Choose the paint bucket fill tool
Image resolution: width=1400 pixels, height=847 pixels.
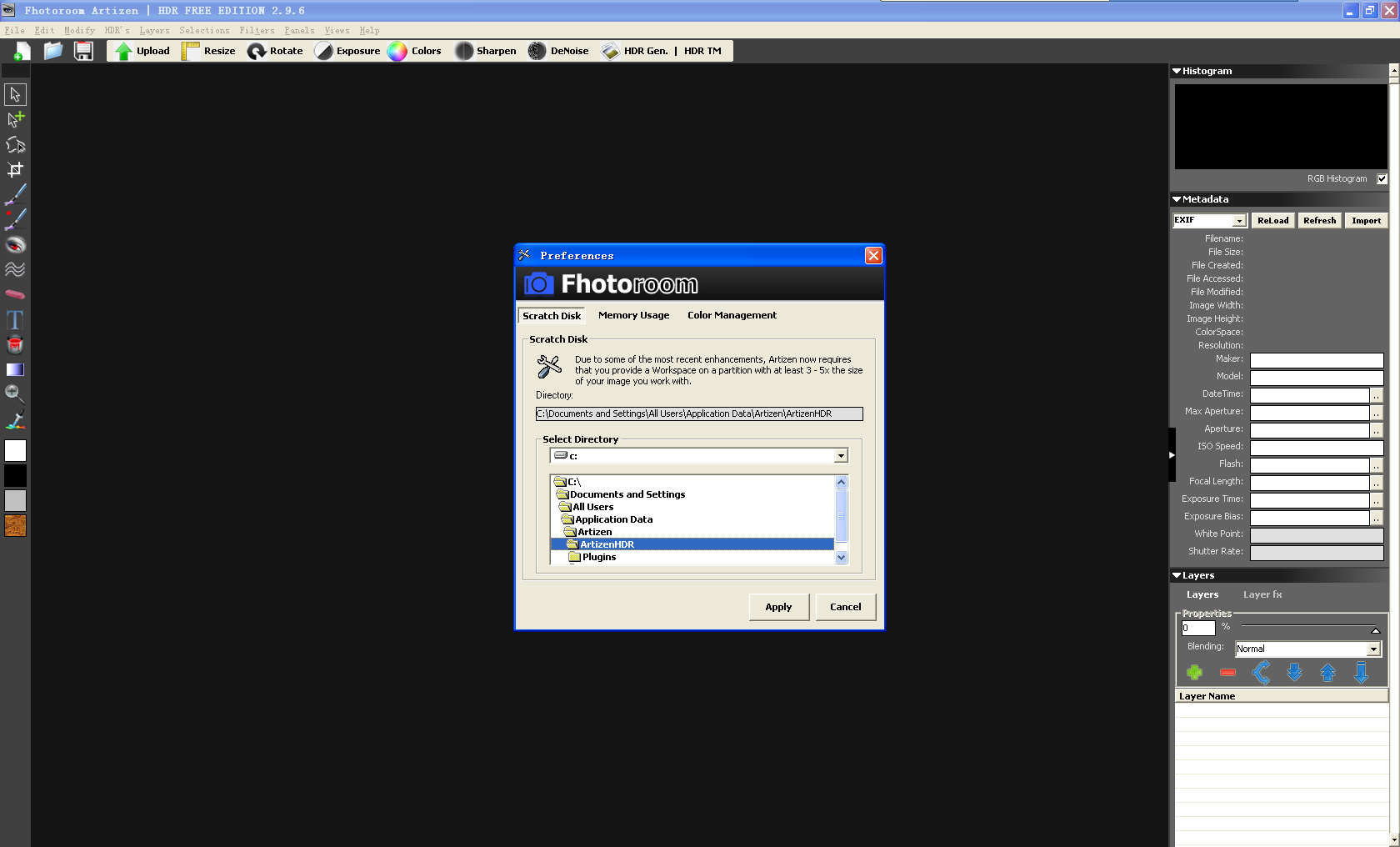coord(15,344)
